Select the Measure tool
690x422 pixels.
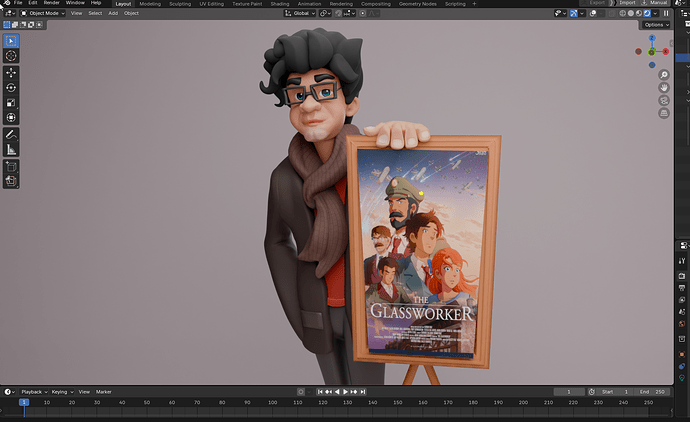(11, 150)
